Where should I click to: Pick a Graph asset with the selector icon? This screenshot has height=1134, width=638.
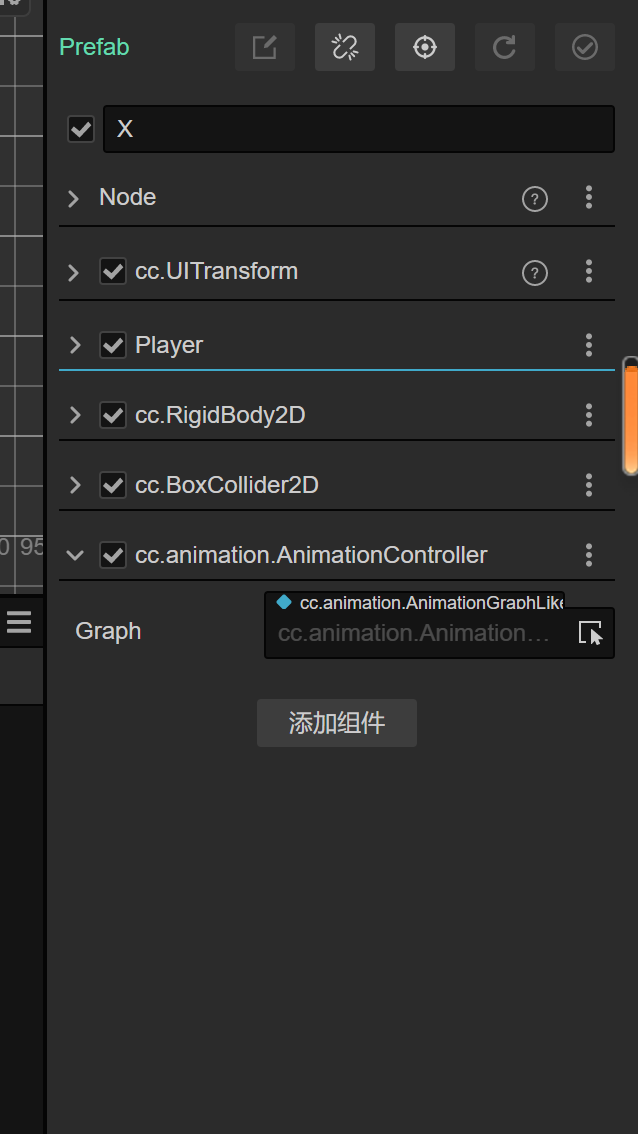[x=591, y=633]
